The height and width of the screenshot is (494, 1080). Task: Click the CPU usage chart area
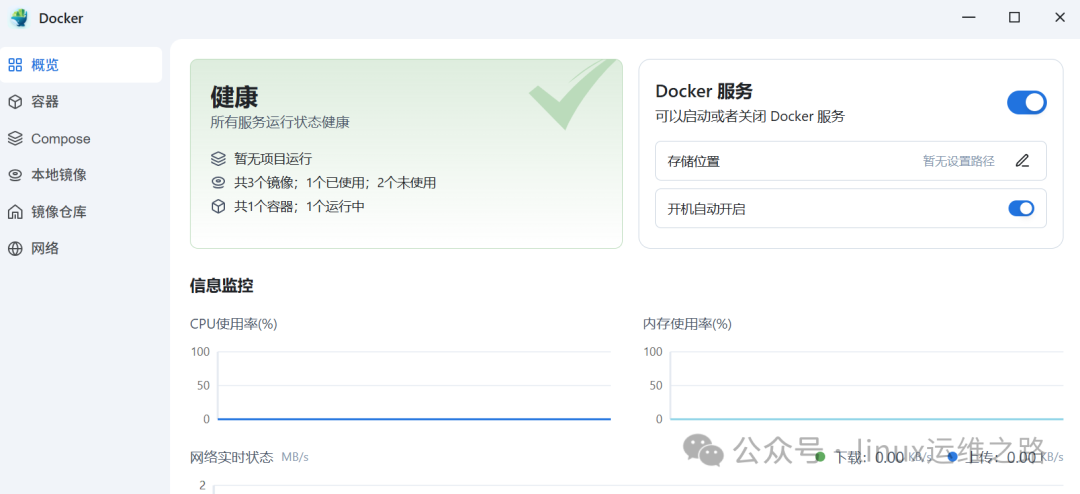[x=413, y=385]
